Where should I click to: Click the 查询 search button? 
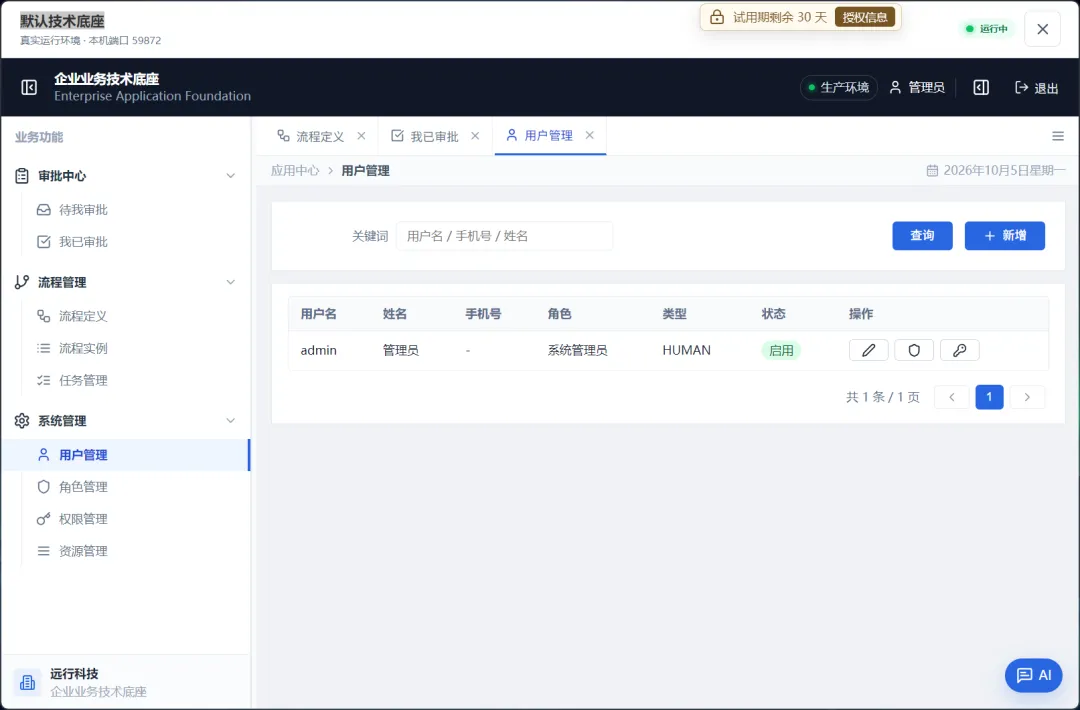922,236
